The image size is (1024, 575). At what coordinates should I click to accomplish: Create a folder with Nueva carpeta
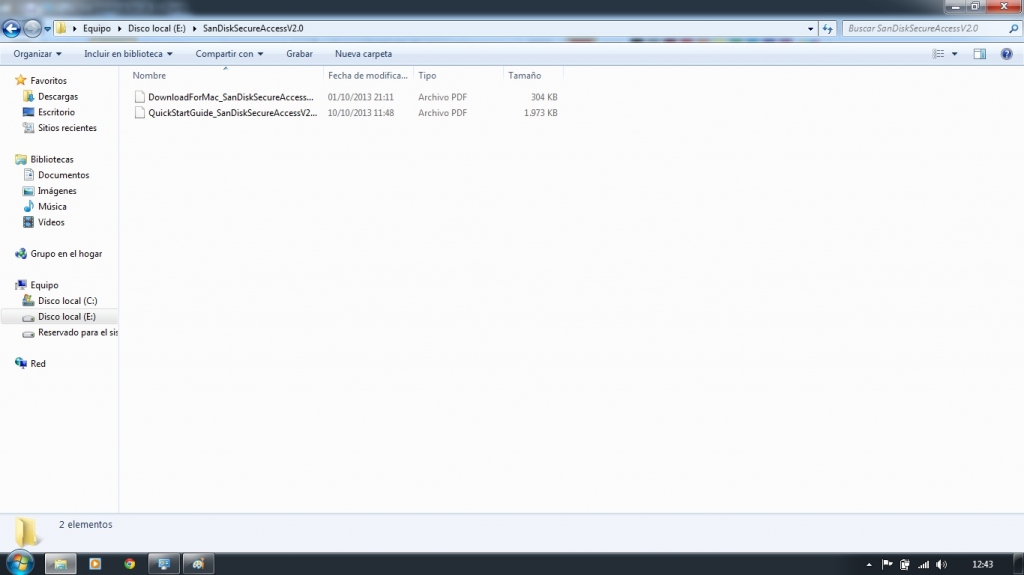point(363,54)
